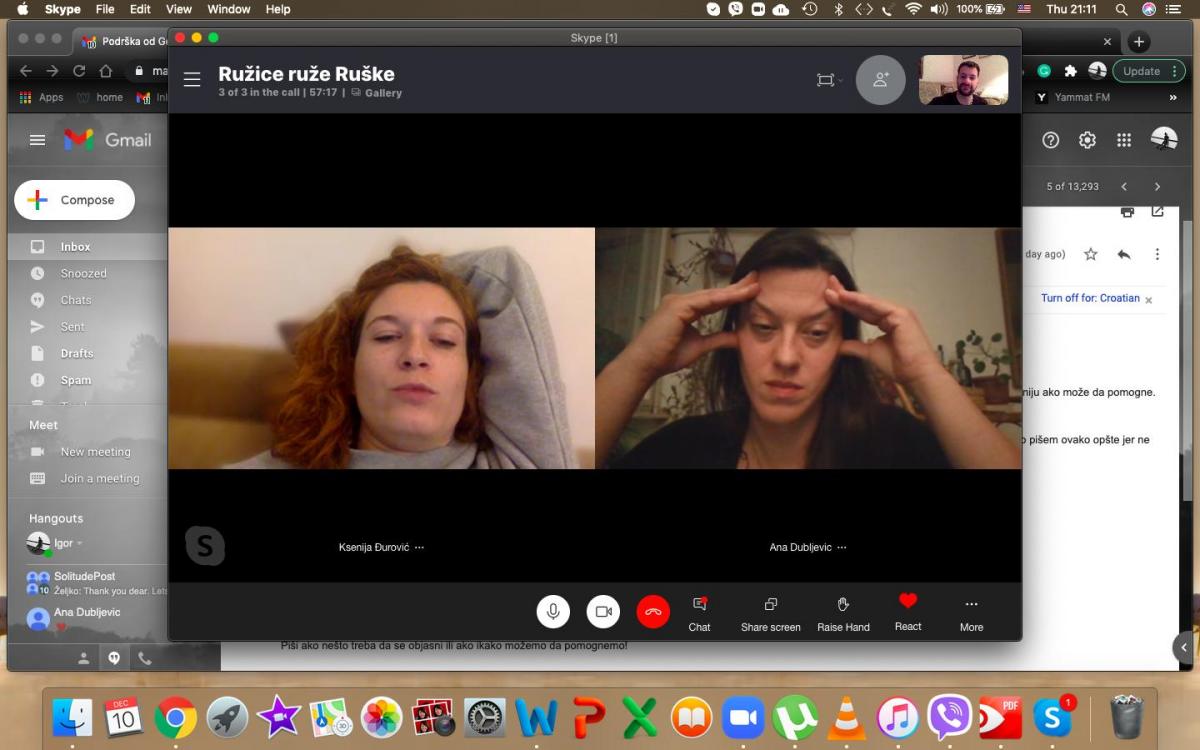Star the open Gmail message

point(1091,254)
